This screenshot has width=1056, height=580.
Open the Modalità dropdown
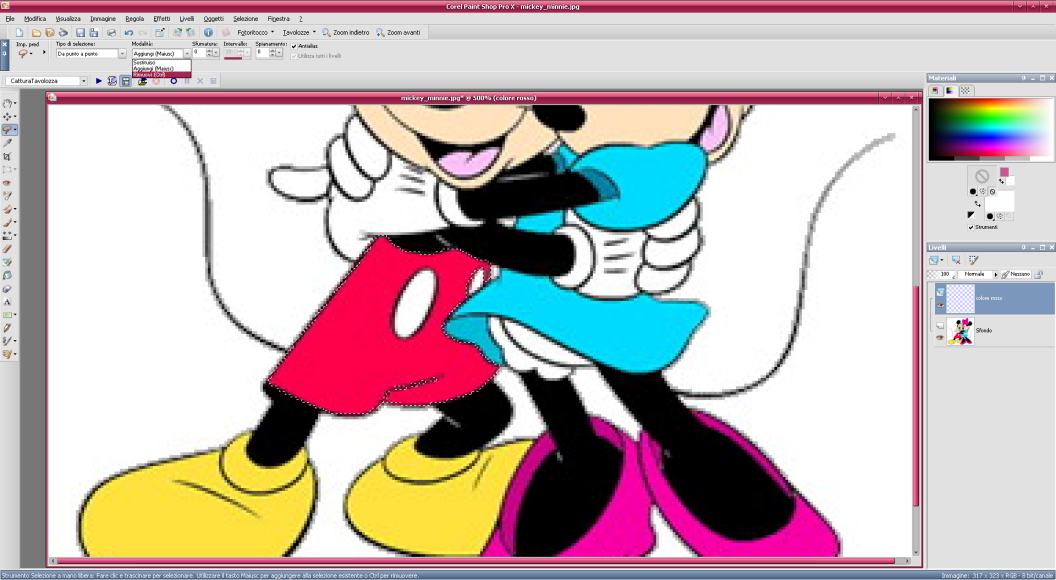click(x=187, y=54)
